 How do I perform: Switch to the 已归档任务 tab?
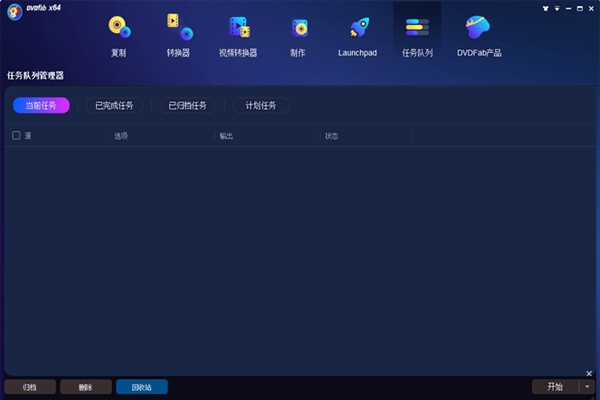(x=186, y=105)
